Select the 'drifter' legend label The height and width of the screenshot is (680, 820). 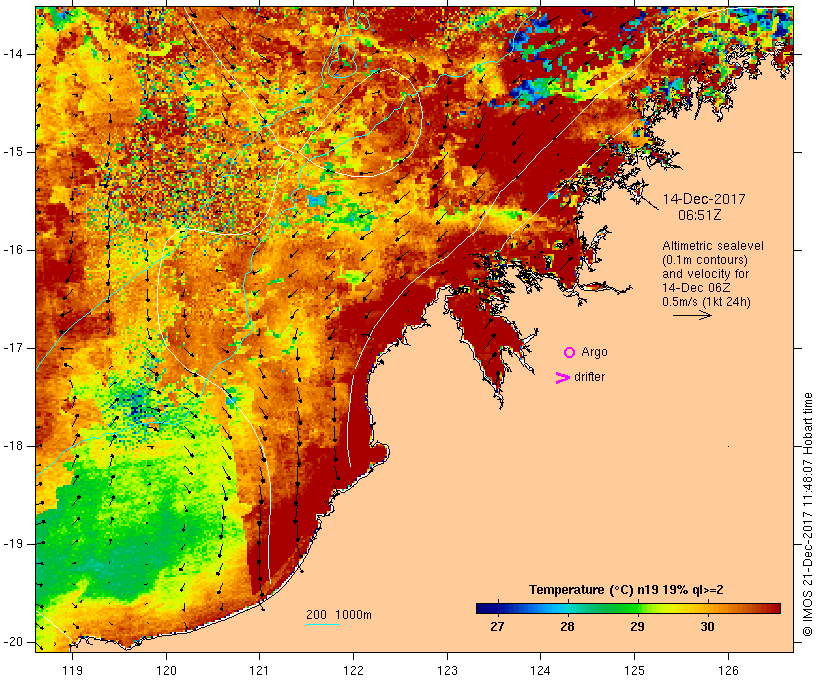coord(589,377)
